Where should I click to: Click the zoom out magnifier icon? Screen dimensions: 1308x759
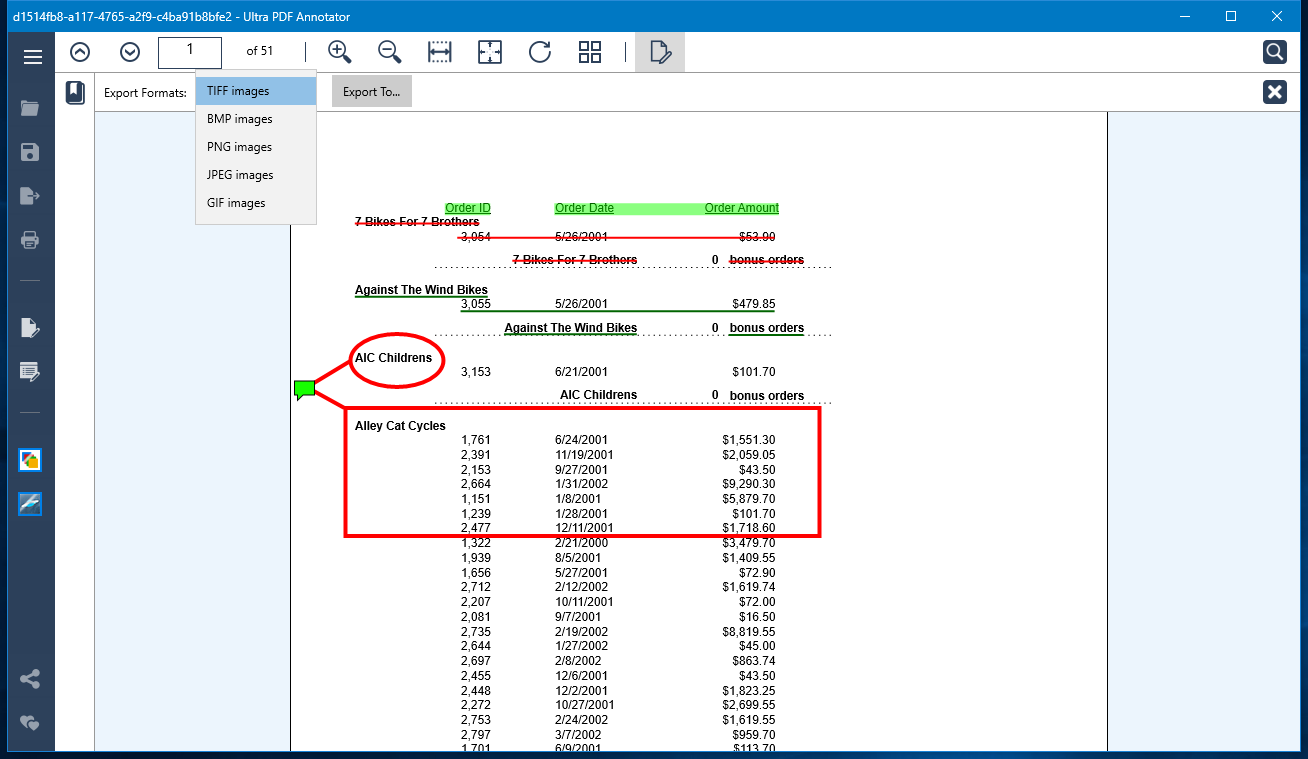point(390,52)
